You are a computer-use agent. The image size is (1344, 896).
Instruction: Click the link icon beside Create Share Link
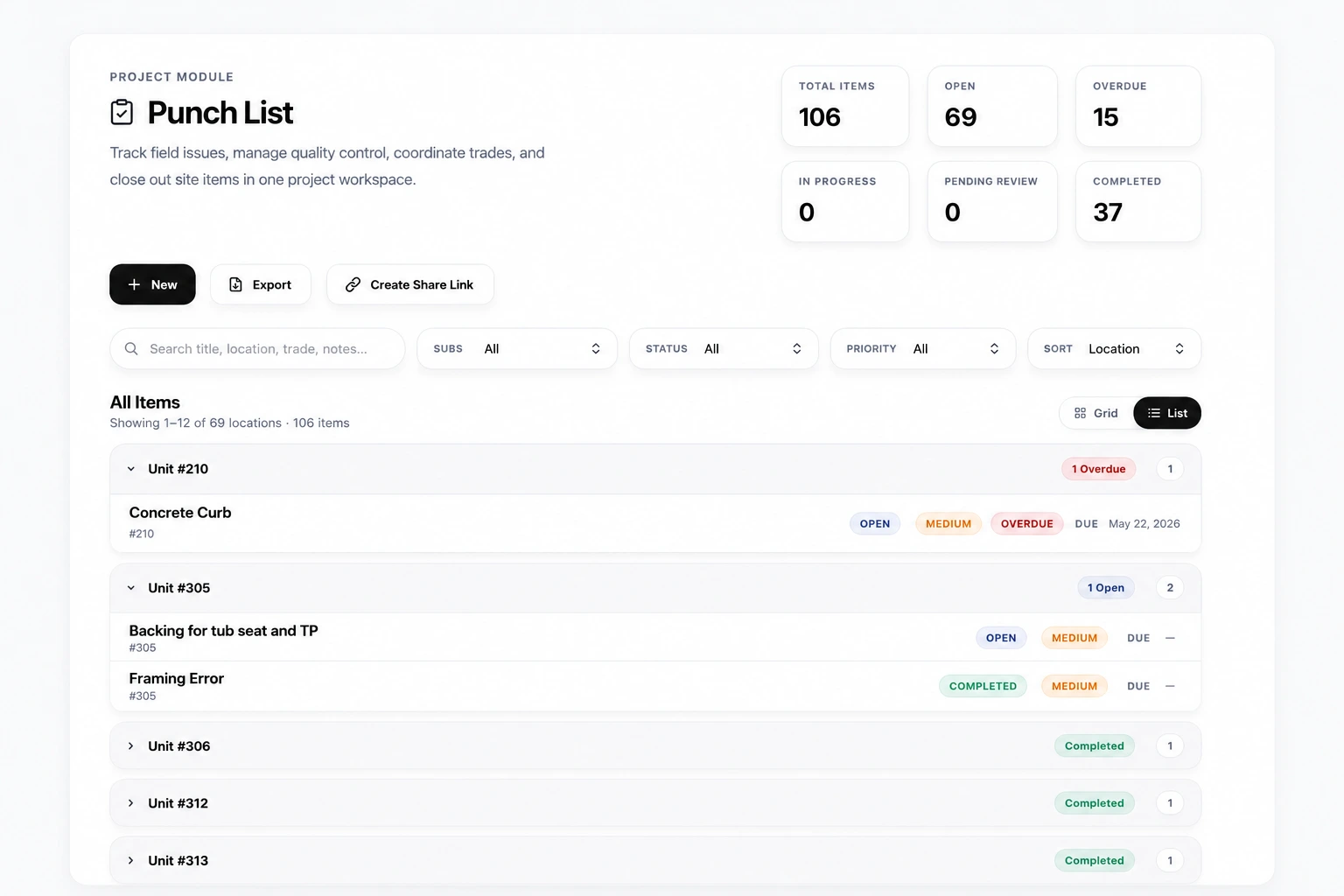[x=353, y=284]
